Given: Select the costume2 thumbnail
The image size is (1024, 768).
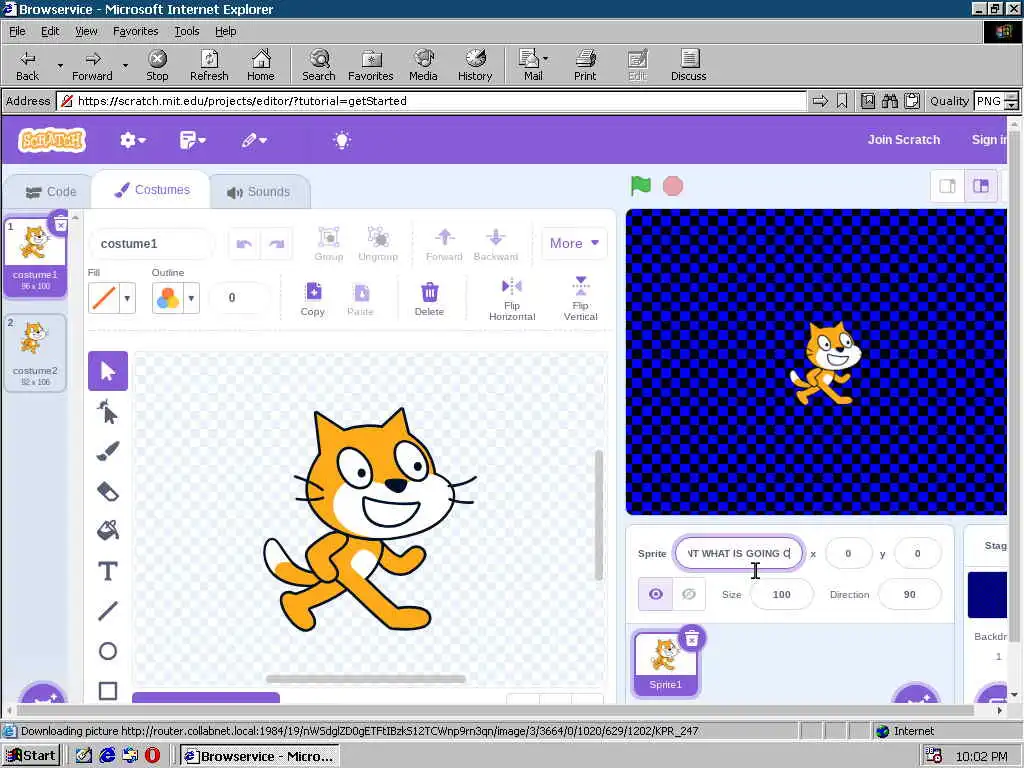Looking at the screenshot, I should (x=35, y=353).
